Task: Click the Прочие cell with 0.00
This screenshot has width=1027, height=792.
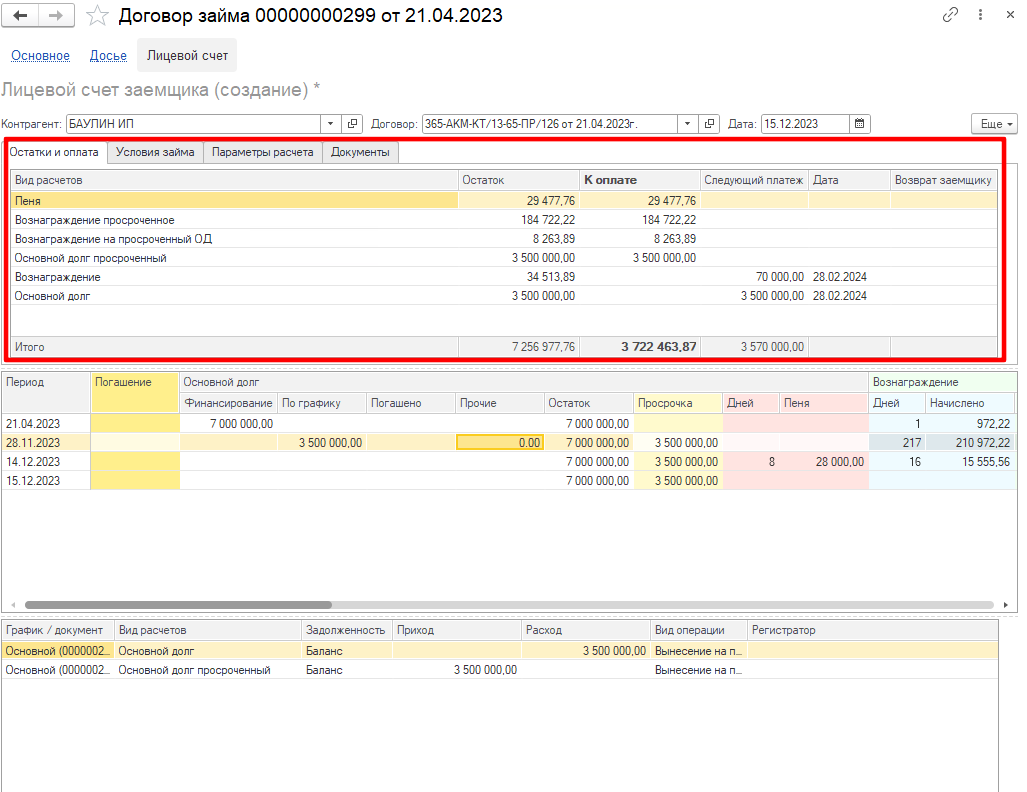Action: tap(500, 443)
